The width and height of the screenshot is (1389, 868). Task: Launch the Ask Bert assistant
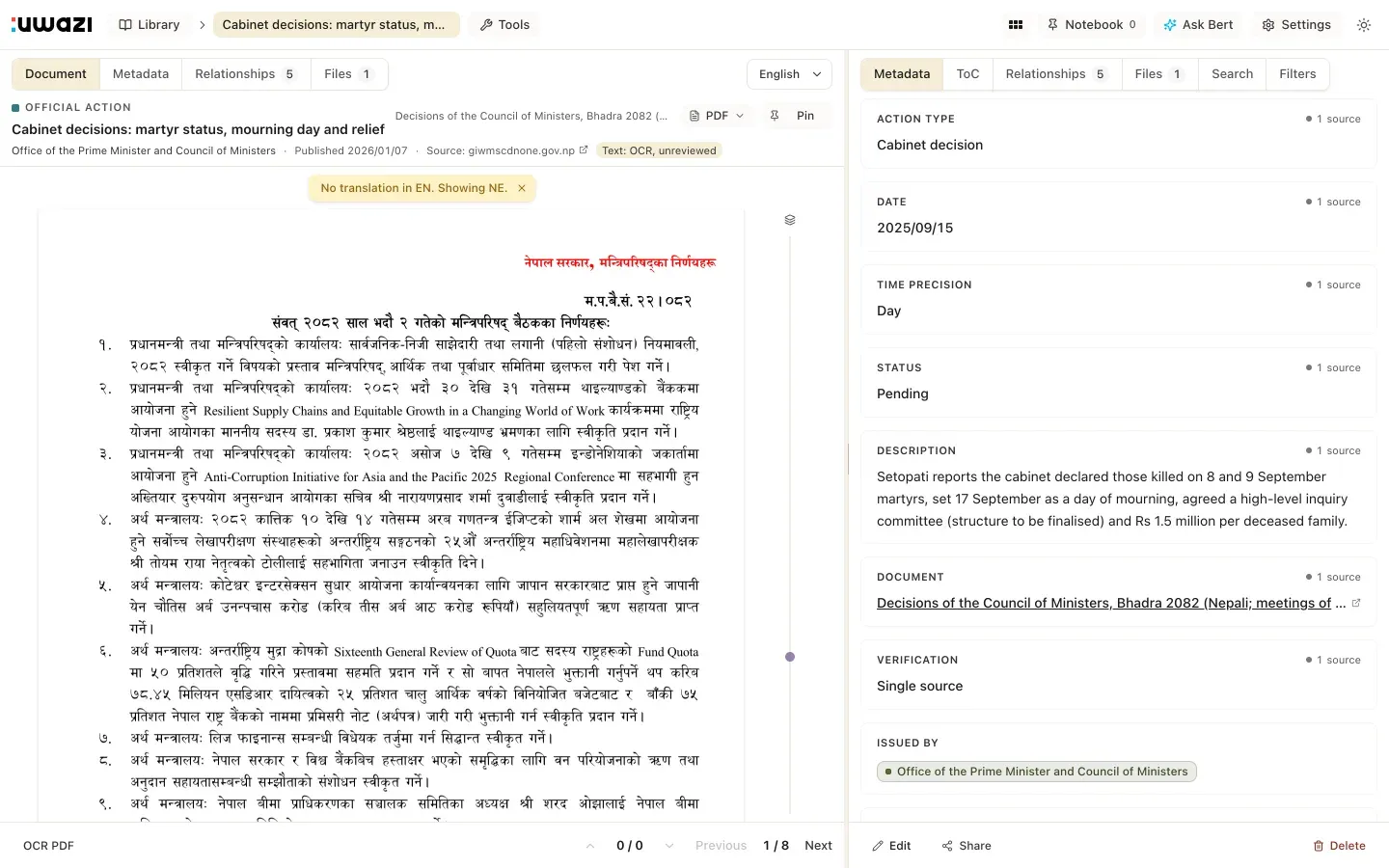[1198, 25]
